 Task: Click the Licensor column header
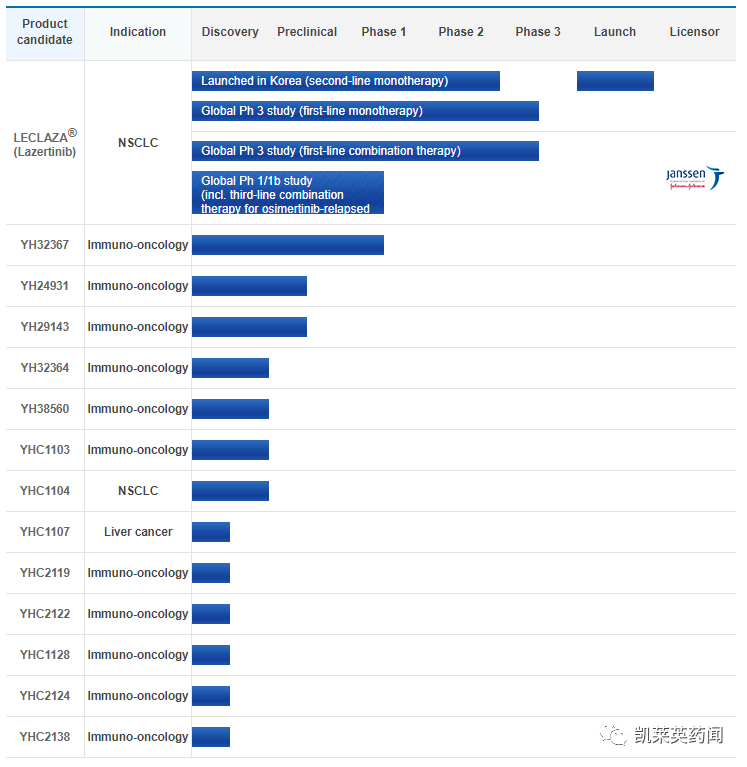(x=694, y=32)
